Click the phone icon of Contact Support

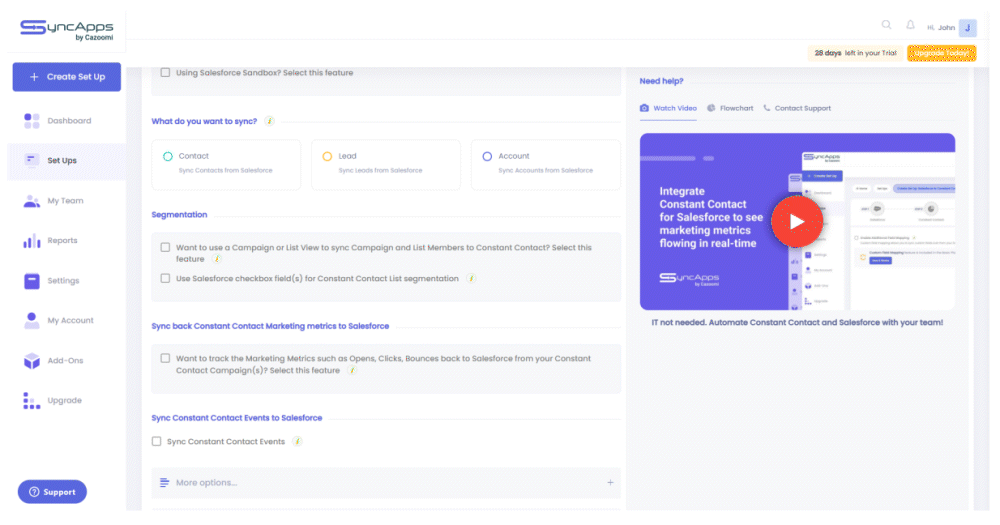tap(767, 108)
